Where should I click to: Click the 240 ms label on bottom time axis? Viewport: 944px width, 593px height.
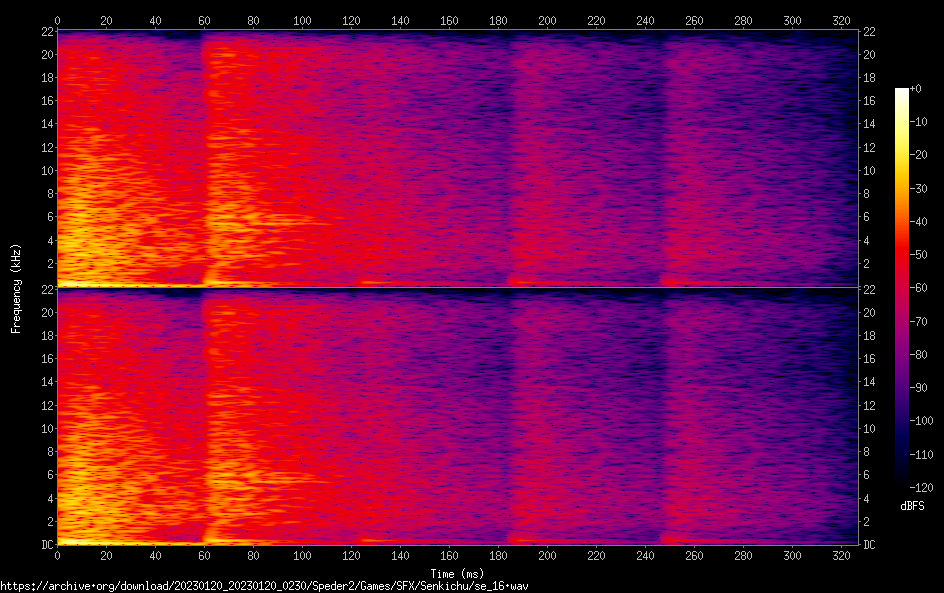tap(646, 556)
